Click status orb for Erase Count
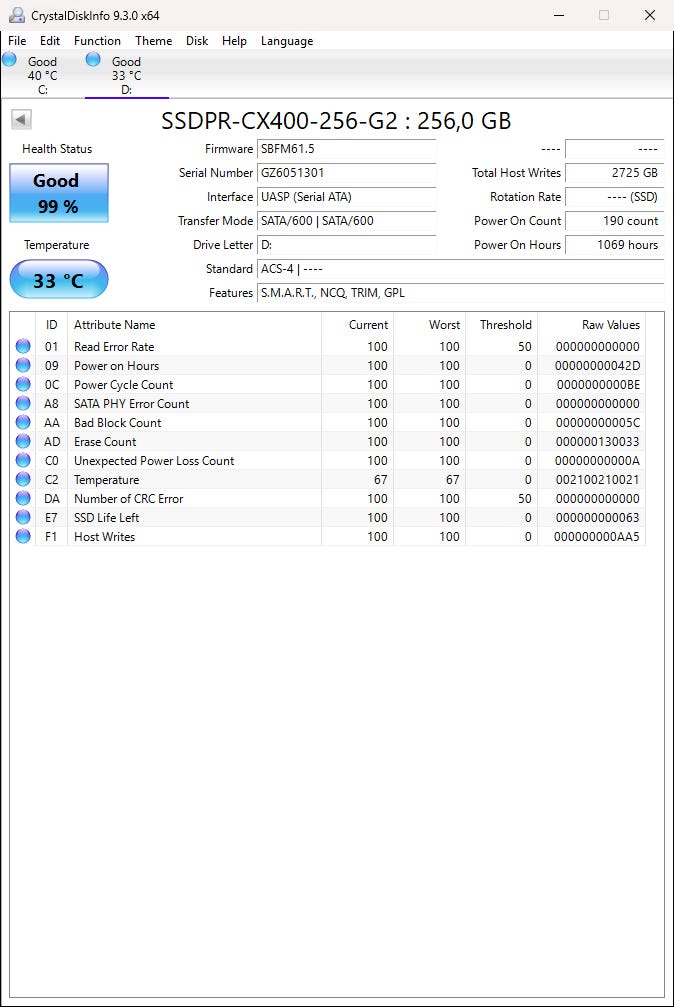 click(x=23, y=441)
